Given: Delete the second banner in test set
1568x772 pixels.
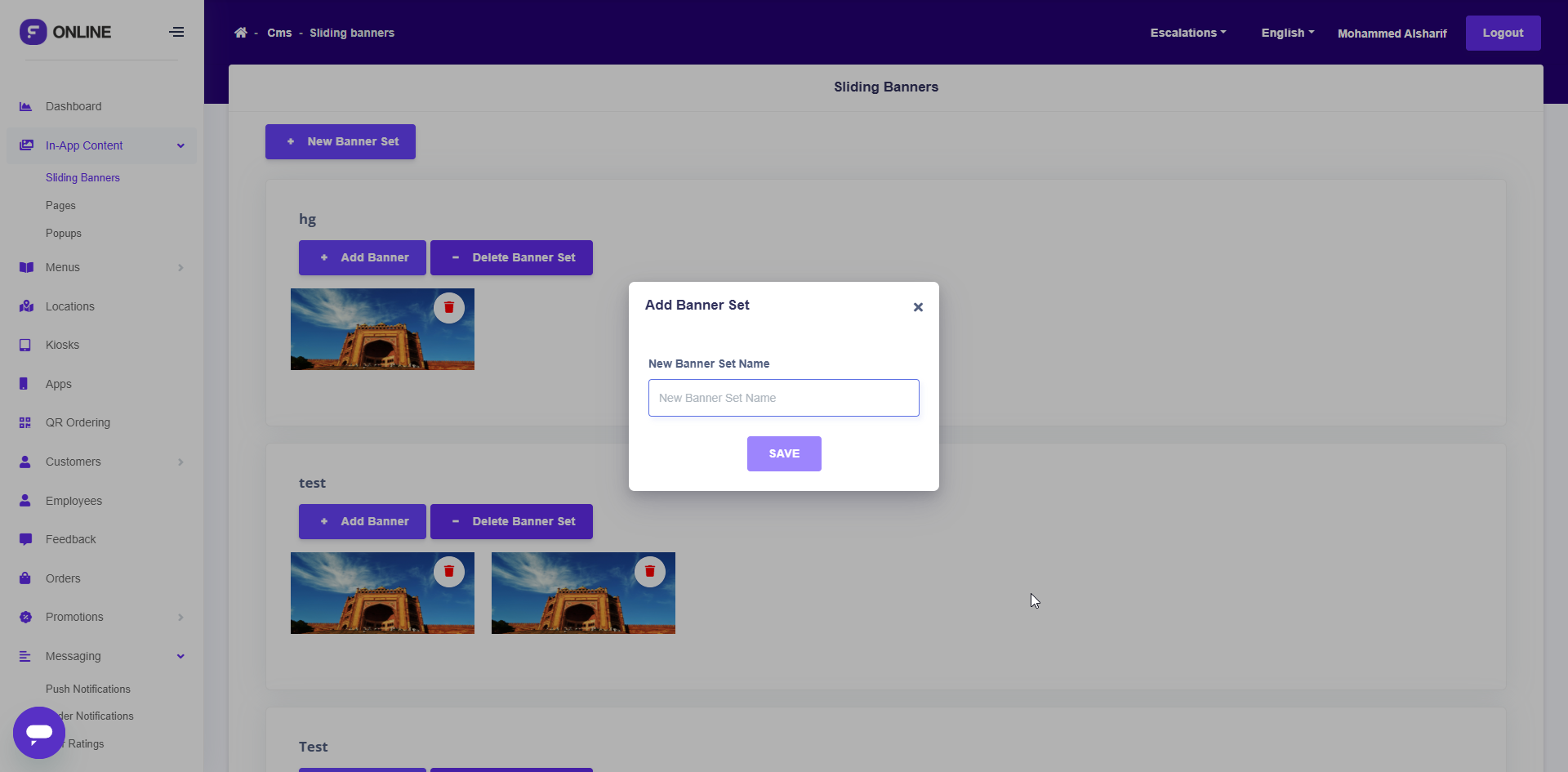Looking at the screenshot, I should [649, 572].
